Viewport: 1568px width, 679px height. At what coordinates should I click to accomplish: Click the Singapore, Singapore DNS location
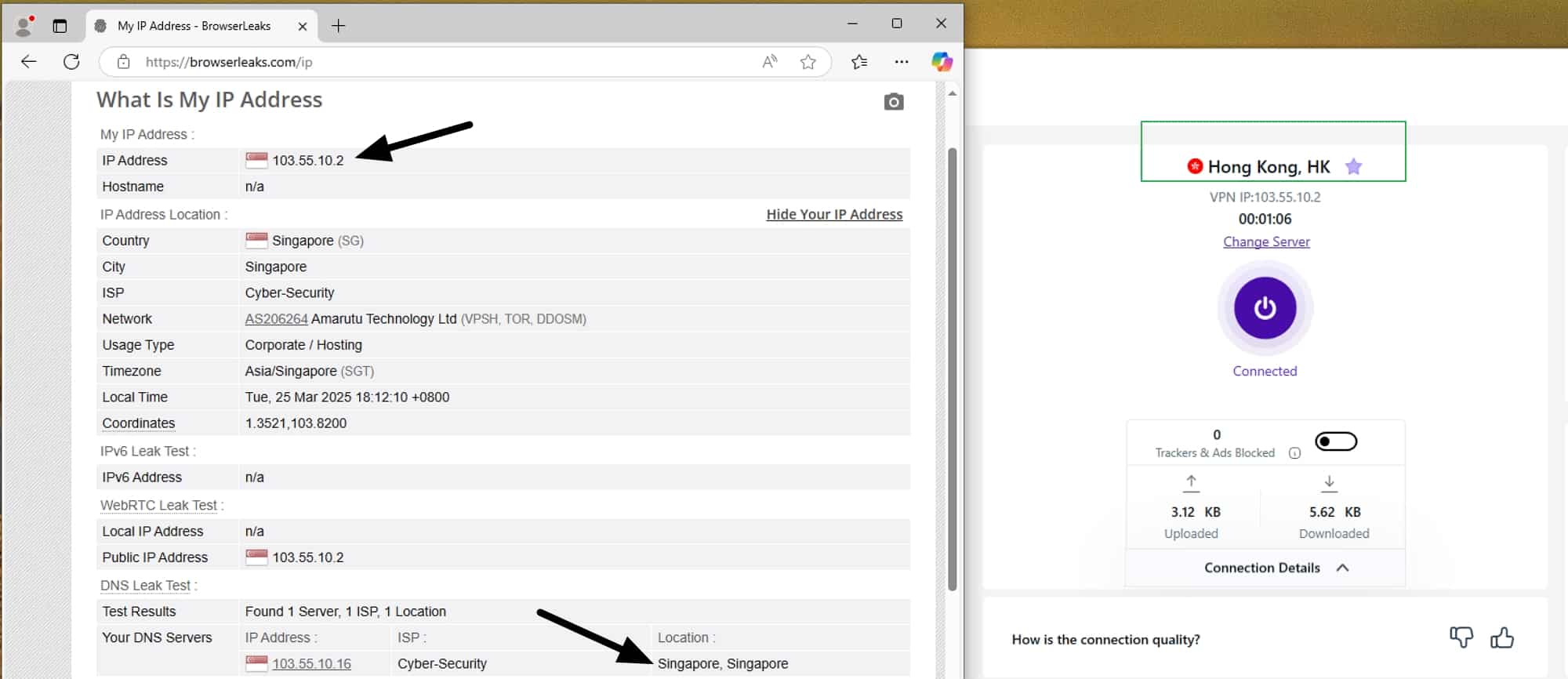click(723, 664)
